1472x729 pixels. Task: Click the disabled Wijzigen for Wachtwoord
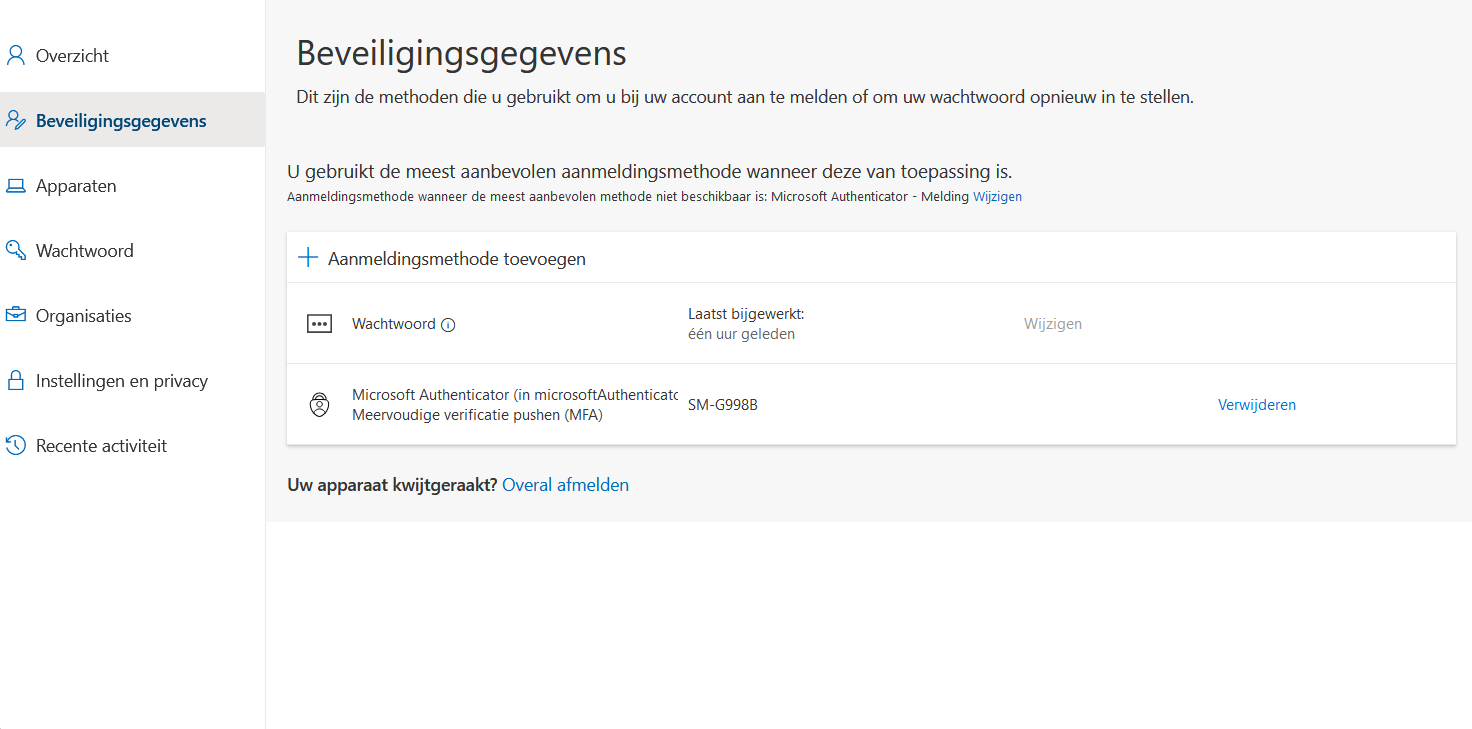click(1052, 323)
